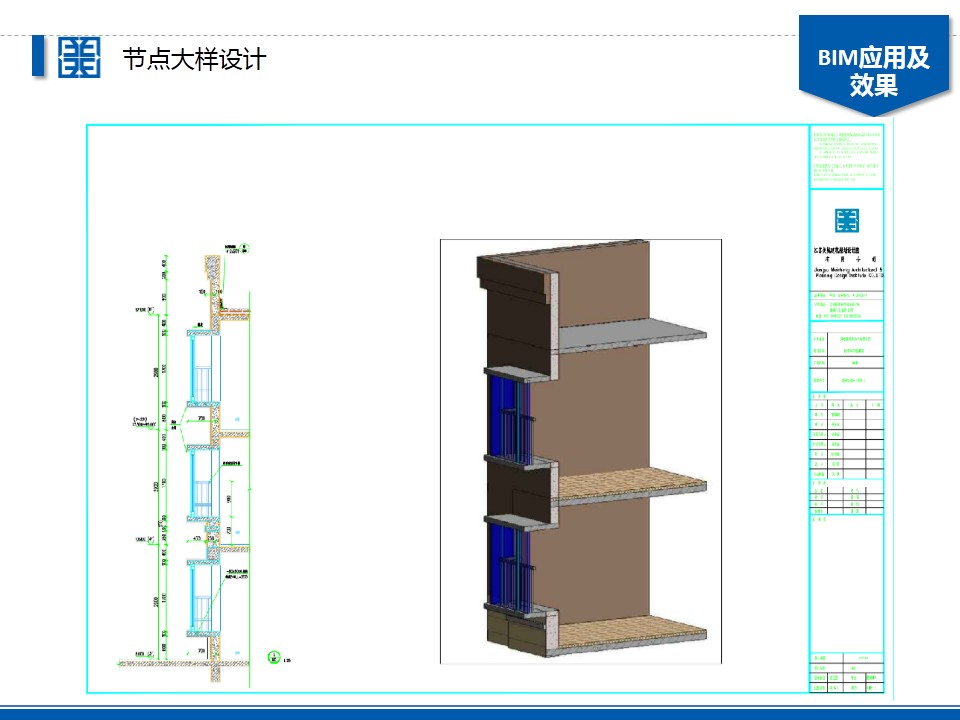Click the company logo beside the slide title

pyautogui.click(x=79, y=58)
